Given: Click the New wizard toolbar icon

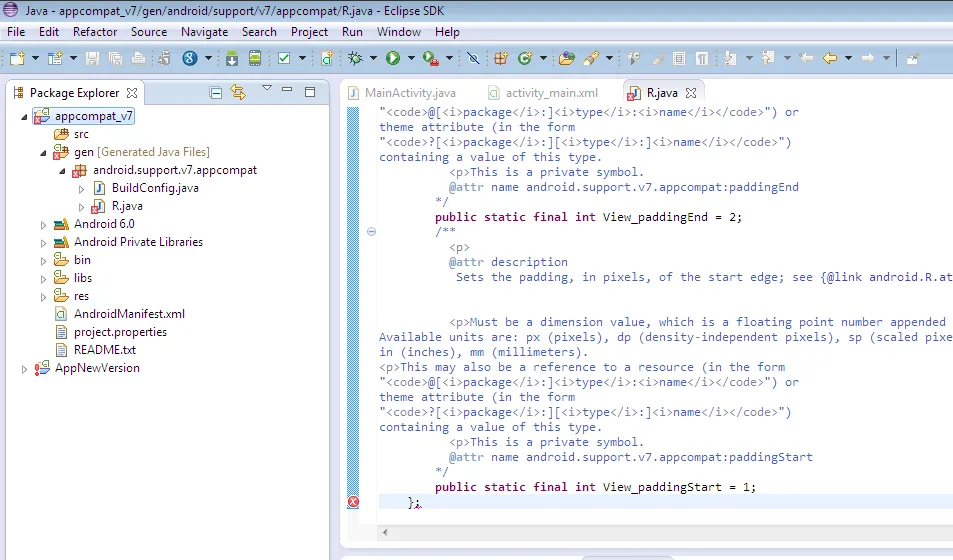Looking at the screenshot, I should click(17, 58).
